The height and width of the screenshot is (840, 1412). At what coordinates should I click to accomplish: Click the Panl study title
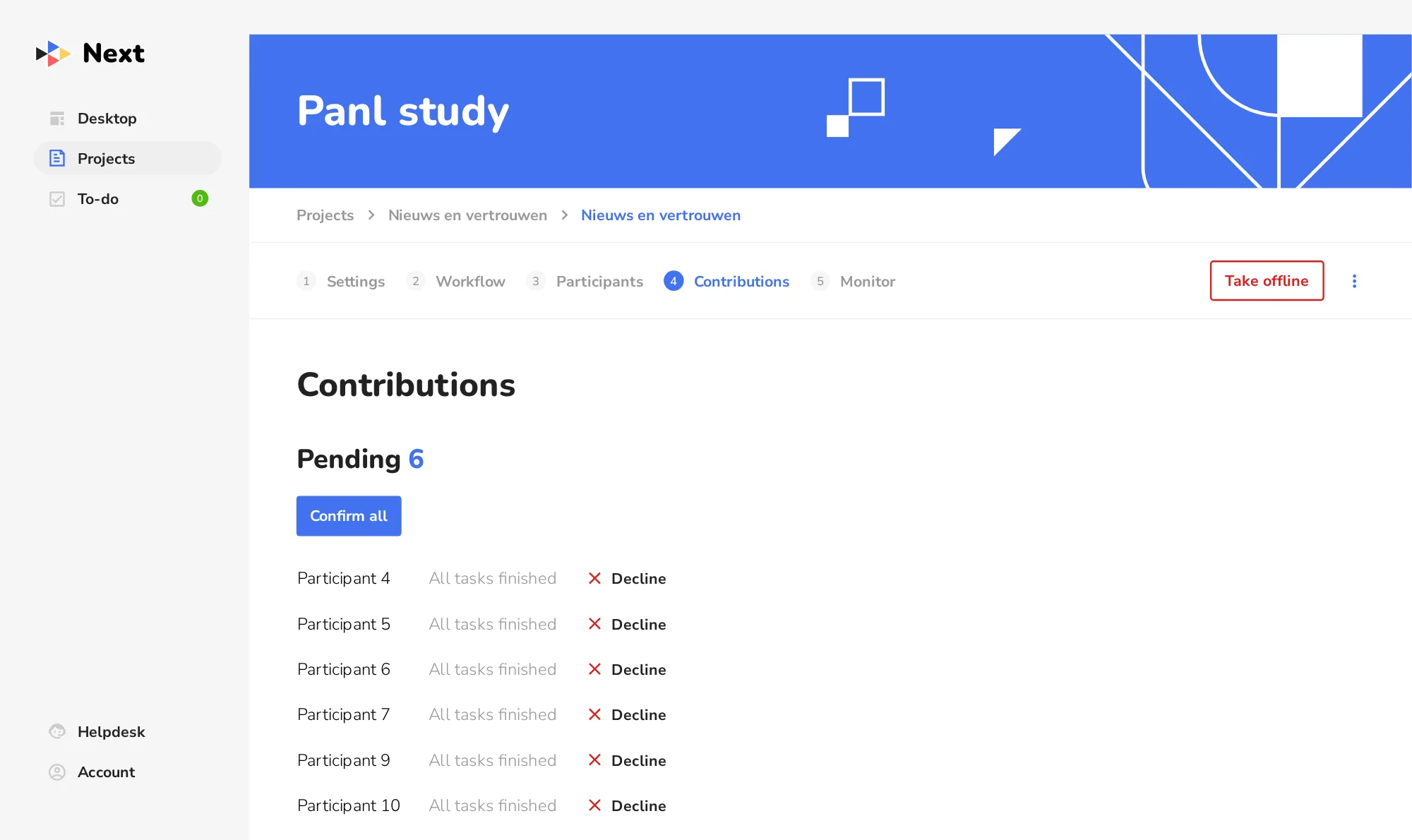click(403, 112)
